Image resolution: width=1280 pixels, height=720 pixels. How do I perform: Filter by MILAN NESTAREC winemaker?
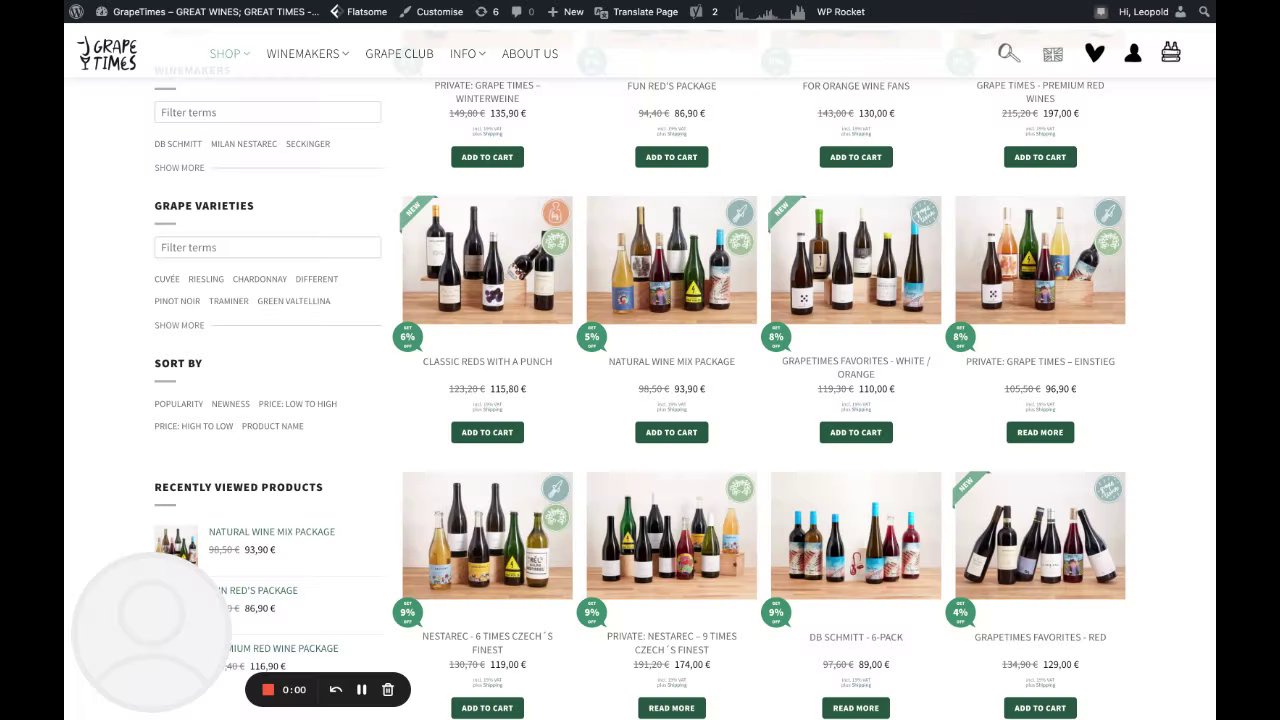coord(244,144)
